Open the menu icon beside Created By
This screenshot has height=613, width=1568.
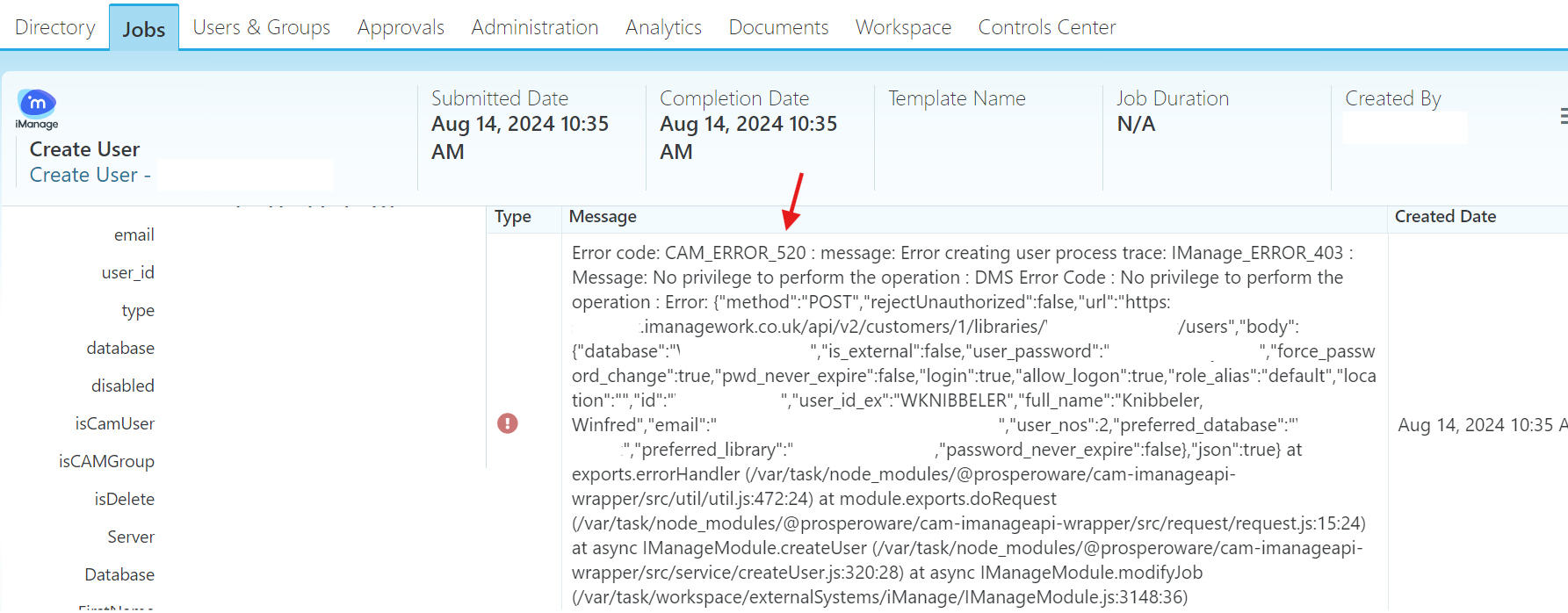tap(1563, 116)
